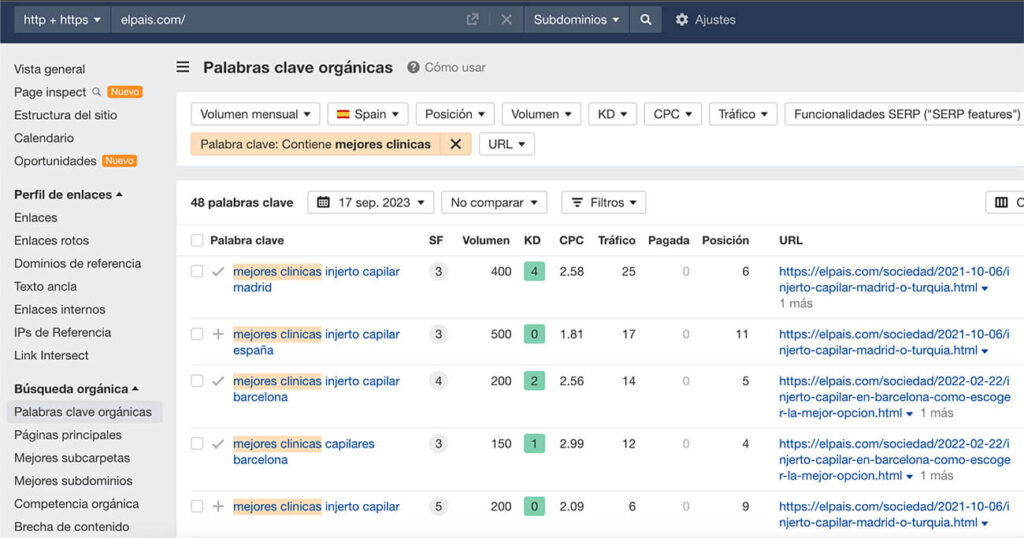Image resolution: width=1024 pixels, height=538 pixels.
Task: Click the plus on the last keyword row
Action: (218, 507)
